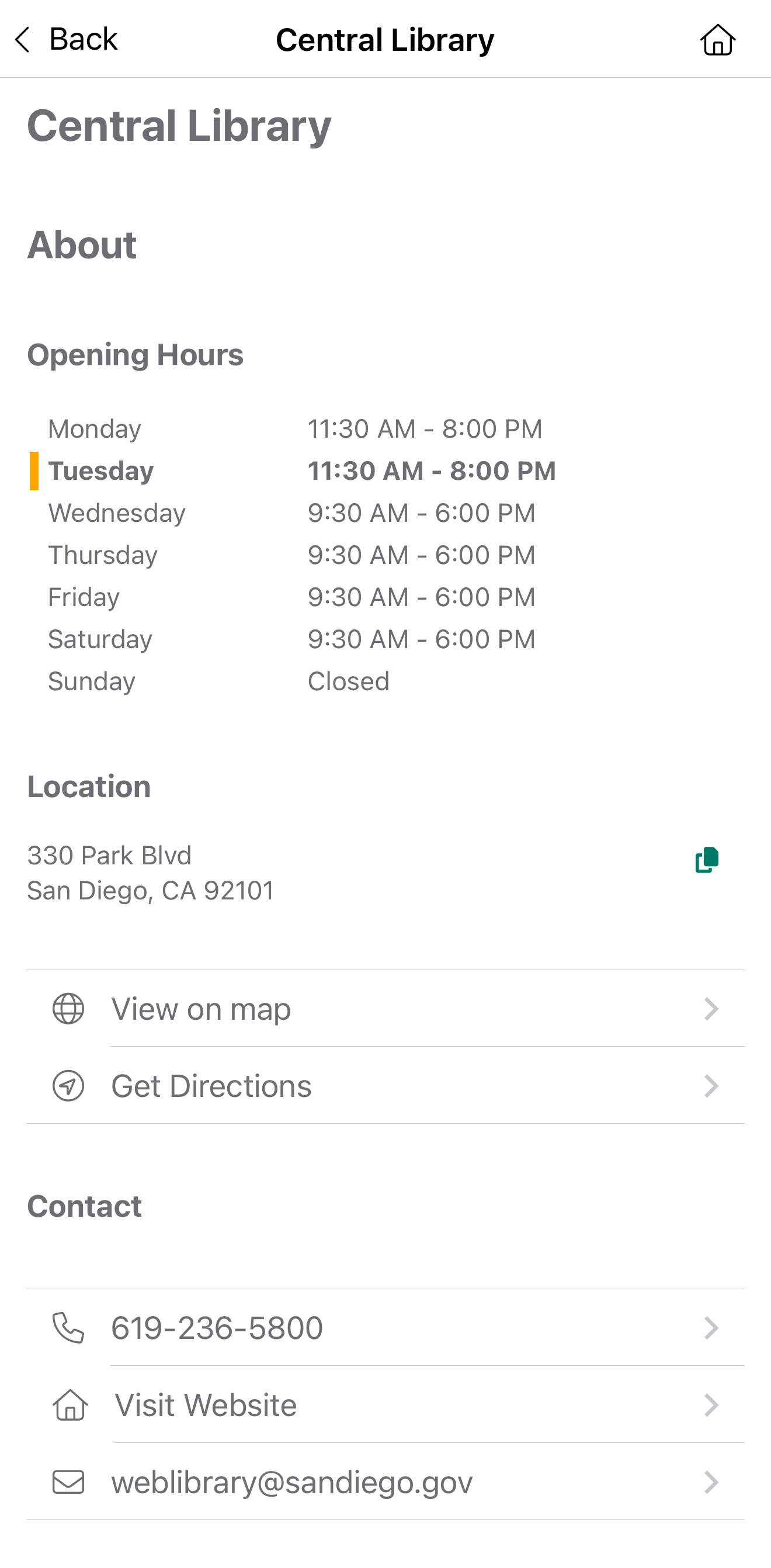Image resolution: width=771 pixels, height=1568 pixels.
Task: Tap the house icon beside Visit Website
Action: [x=71, y=1405]
